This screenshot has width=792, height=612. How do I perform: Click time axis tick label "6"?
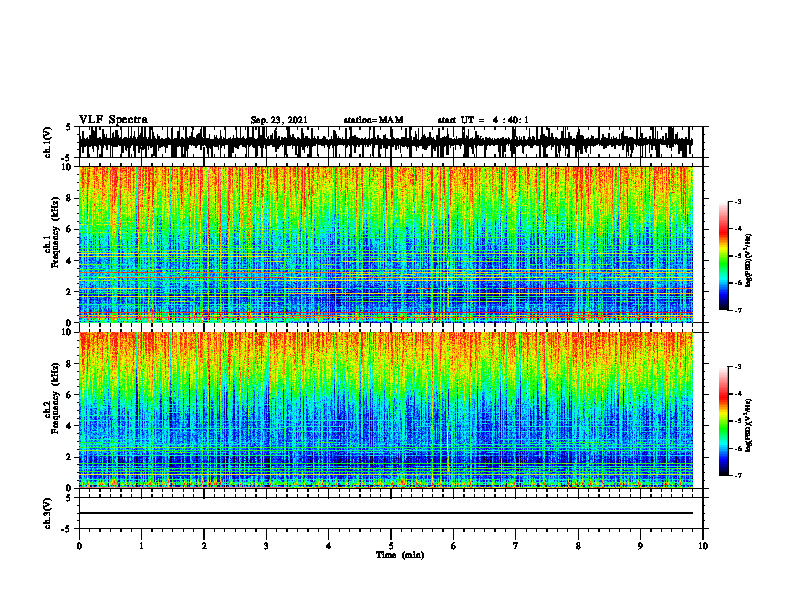coord(453,546)
